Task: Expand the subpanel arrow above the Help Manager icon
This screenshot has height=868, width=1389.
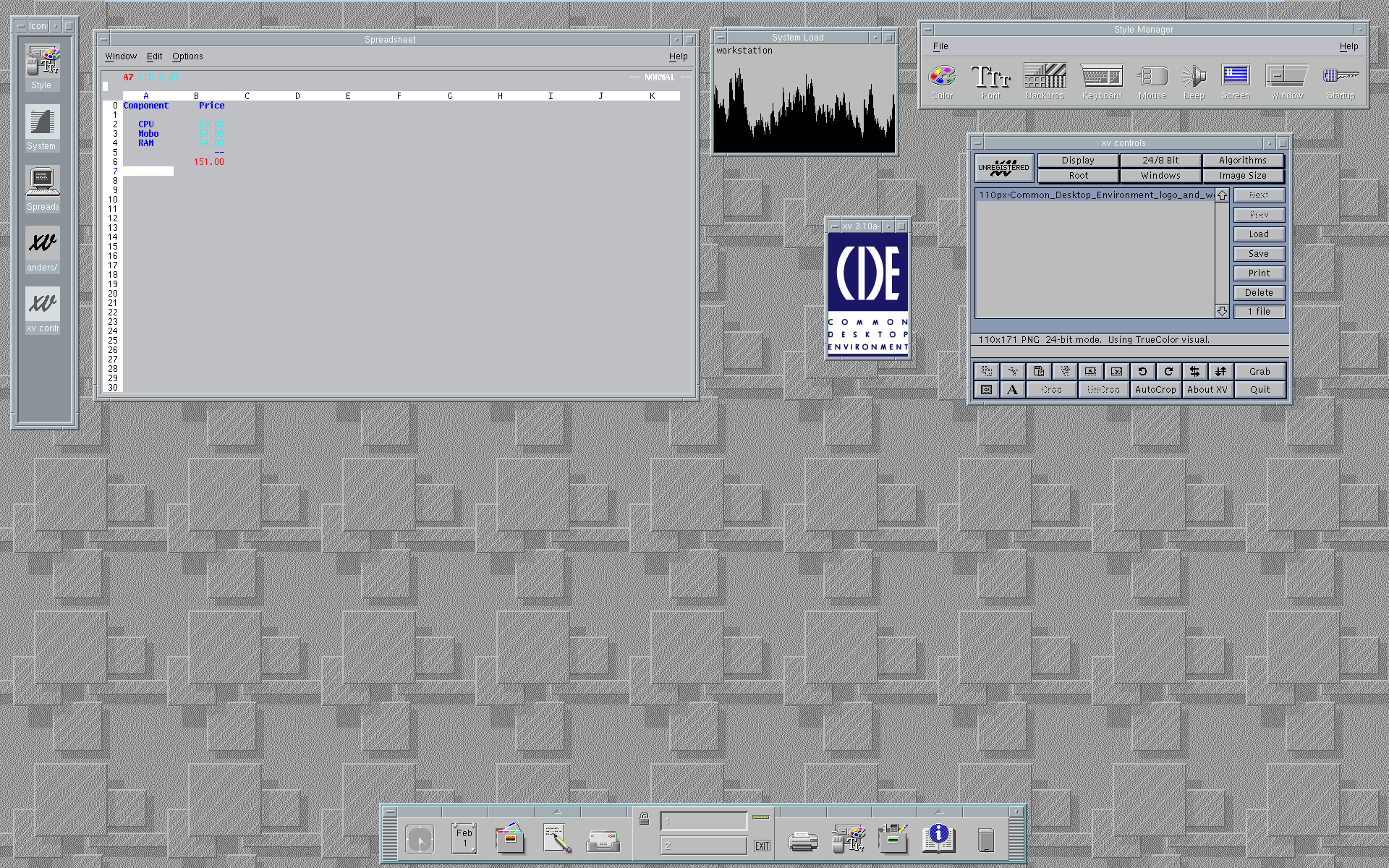Action: 939,812
